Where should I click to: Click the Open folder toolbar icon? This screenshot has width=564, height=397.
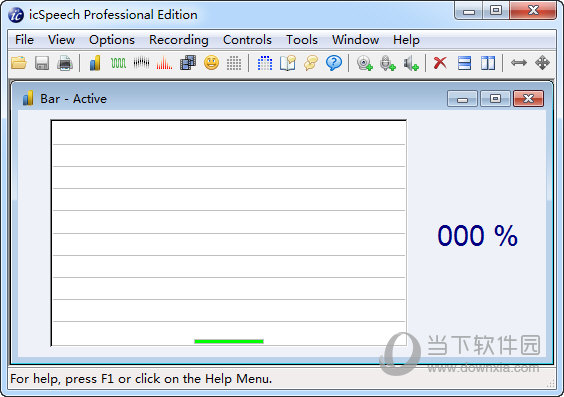click(19, 63)
